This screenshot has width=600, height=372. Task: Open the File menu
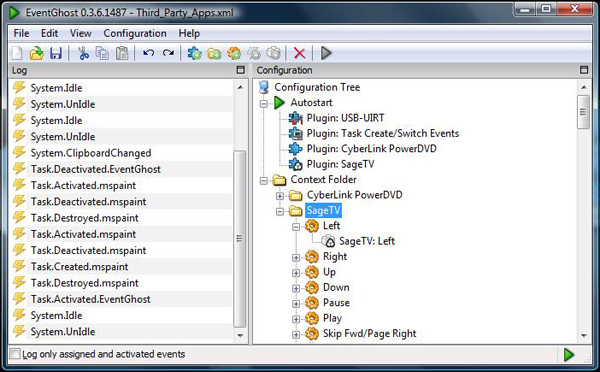pyautogui.click(x=21, y=33)
